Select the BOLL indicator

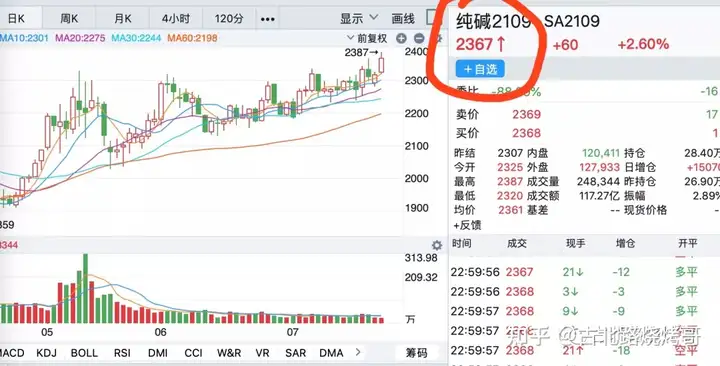tap(84, 353)
